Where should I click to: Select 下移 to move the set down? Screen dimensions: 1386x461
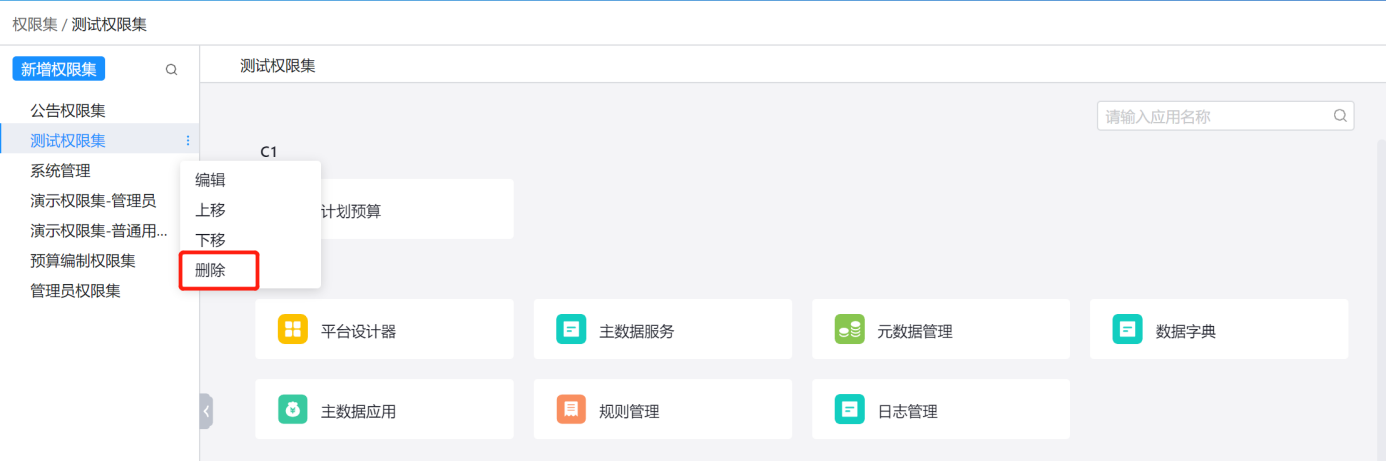click(x=211, y=240)
